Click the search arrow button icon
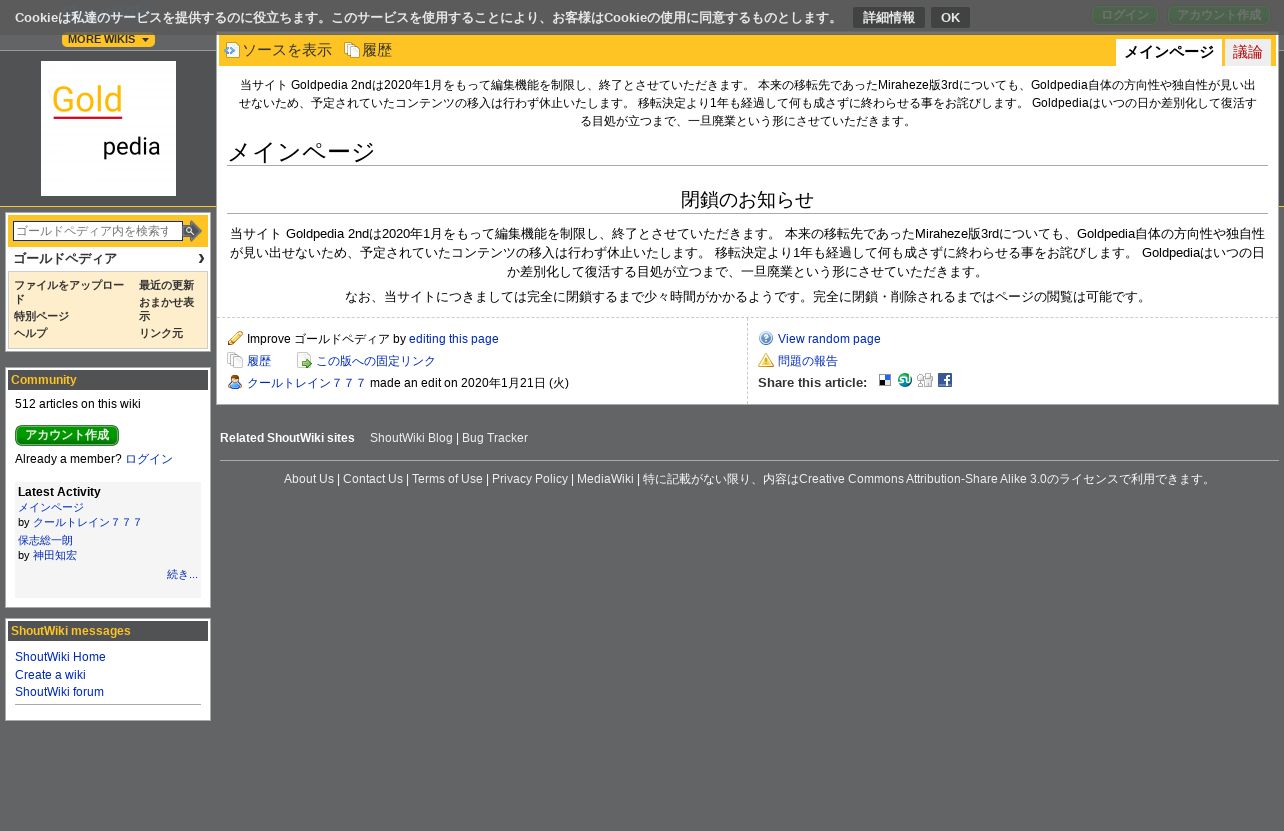 click(x=193, y=231)
